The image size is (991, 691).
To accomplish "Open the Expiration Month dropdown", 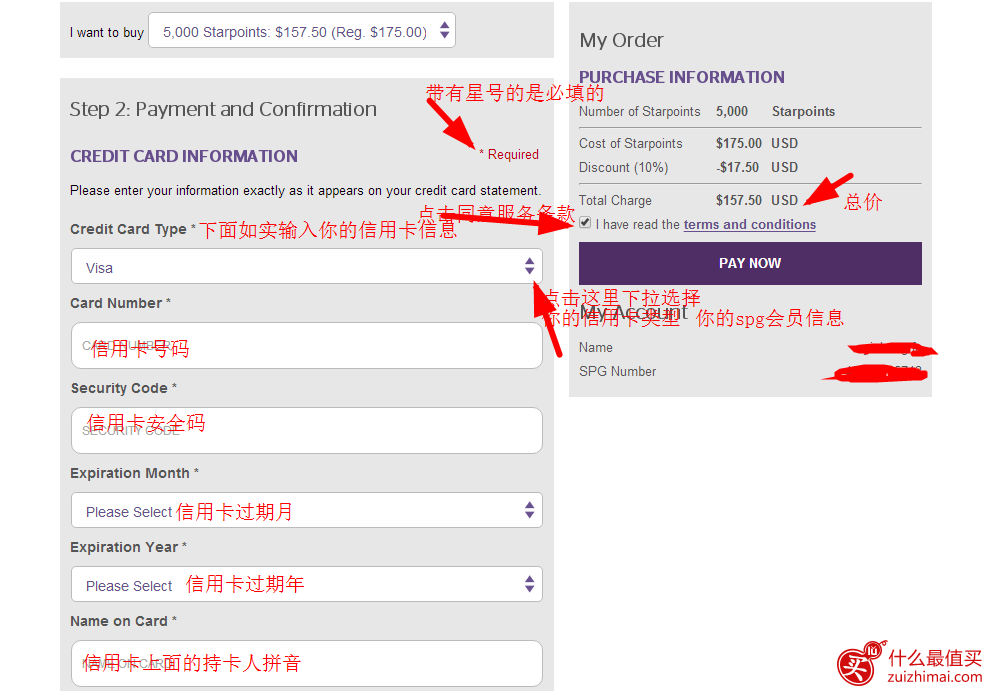I will (x=307, y=510).
